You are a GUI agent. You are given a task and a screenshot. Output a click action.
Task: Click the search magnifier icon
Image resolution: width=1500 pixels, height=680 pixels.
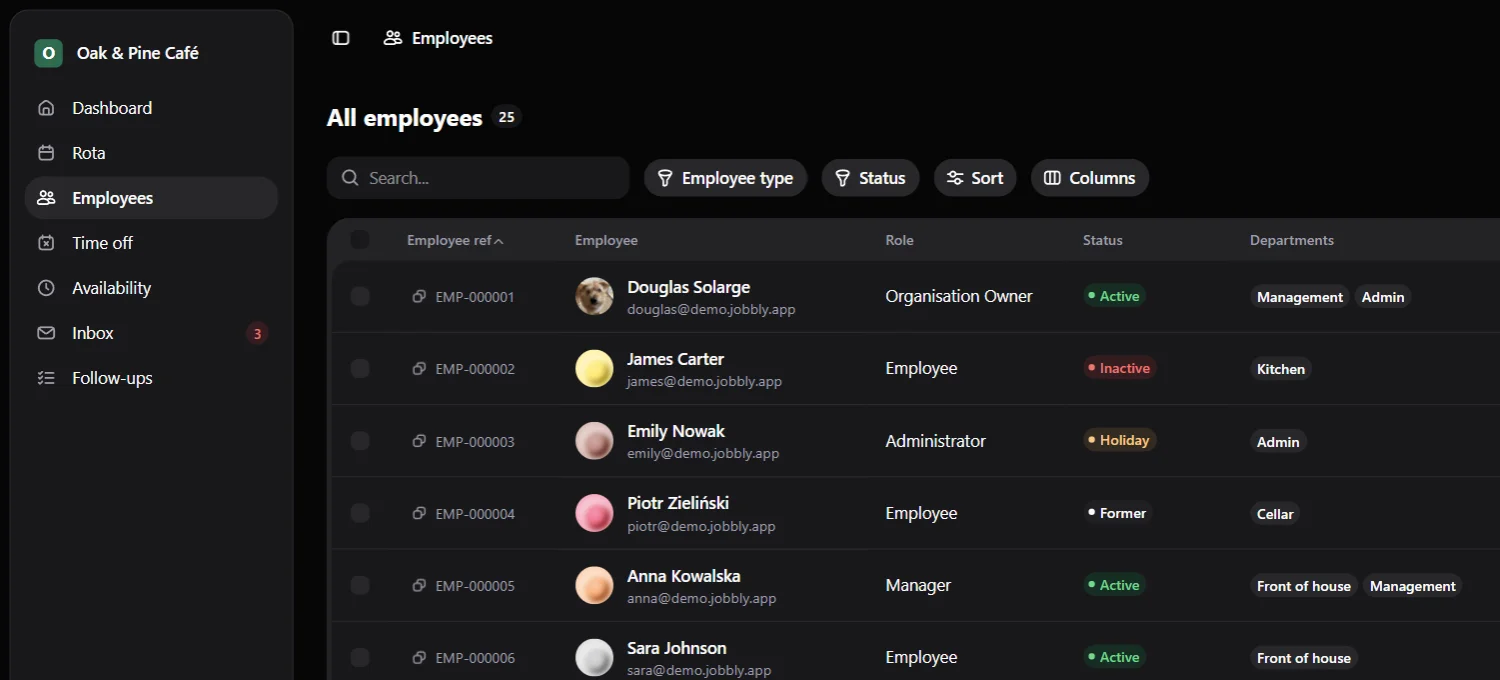(350, 178)
